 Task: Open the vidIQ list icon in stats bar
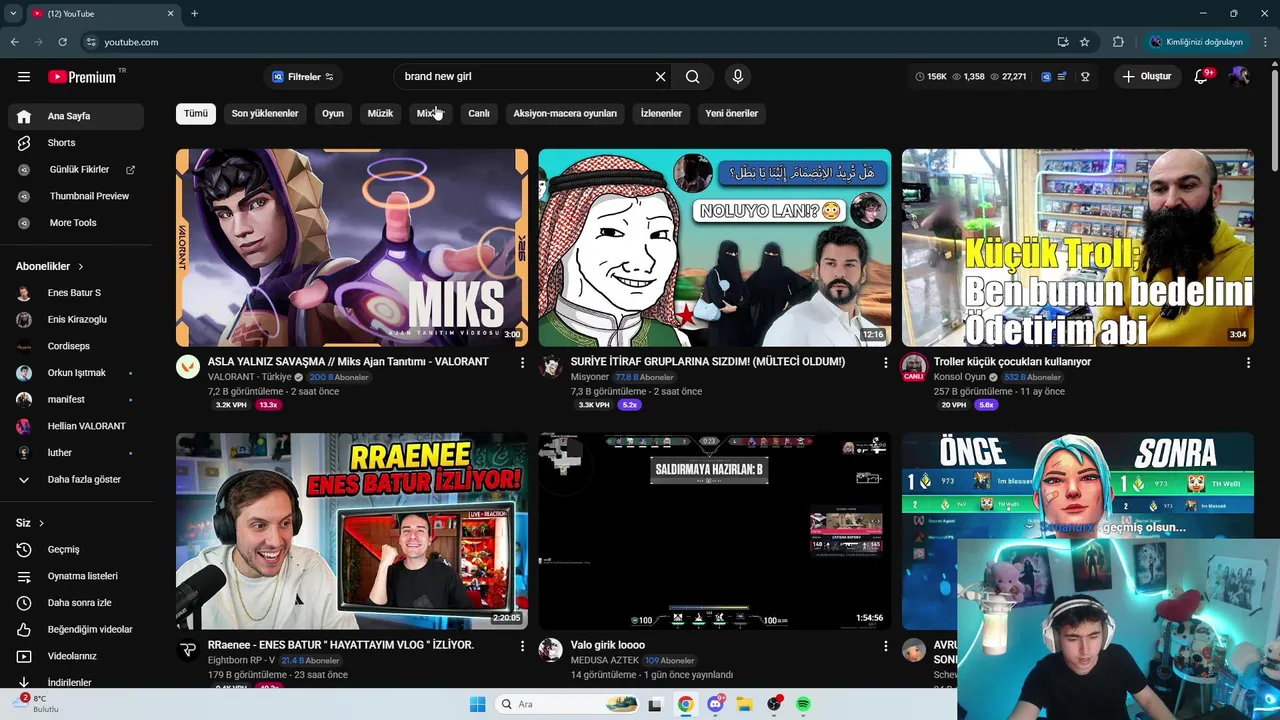[x=1063, y=77]
